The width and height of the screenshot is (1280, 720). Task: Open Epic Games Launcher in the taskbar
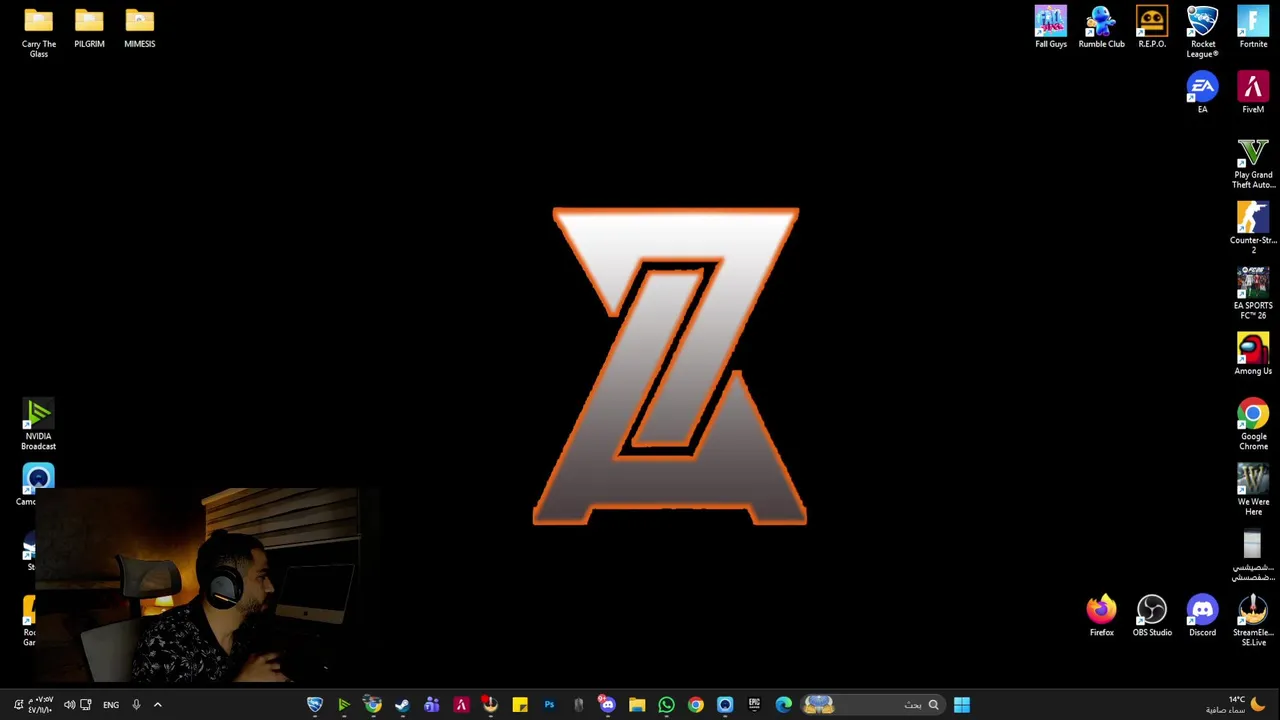point(754,705)
